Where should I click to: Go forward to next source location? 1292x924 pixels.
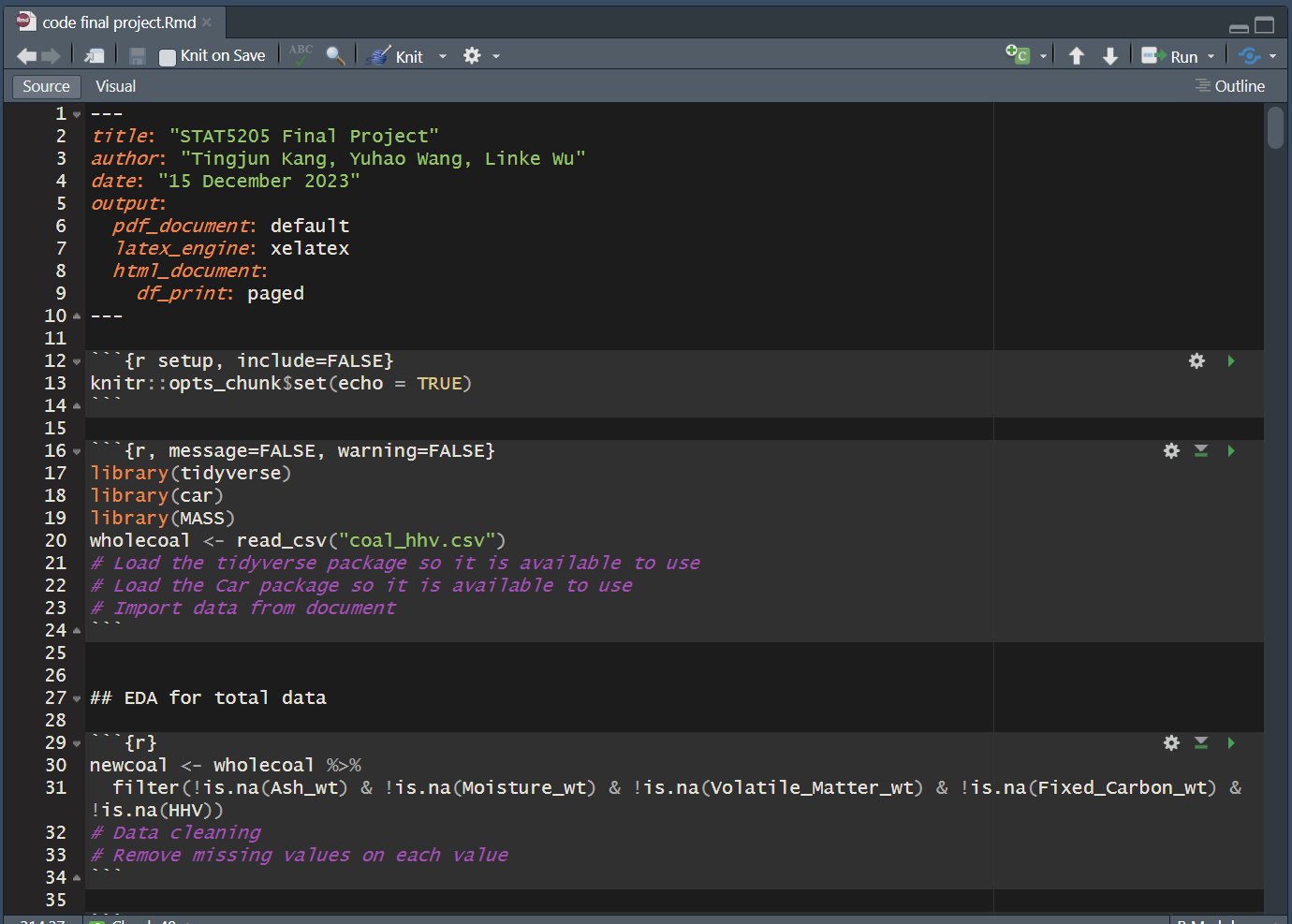(51, 56)
